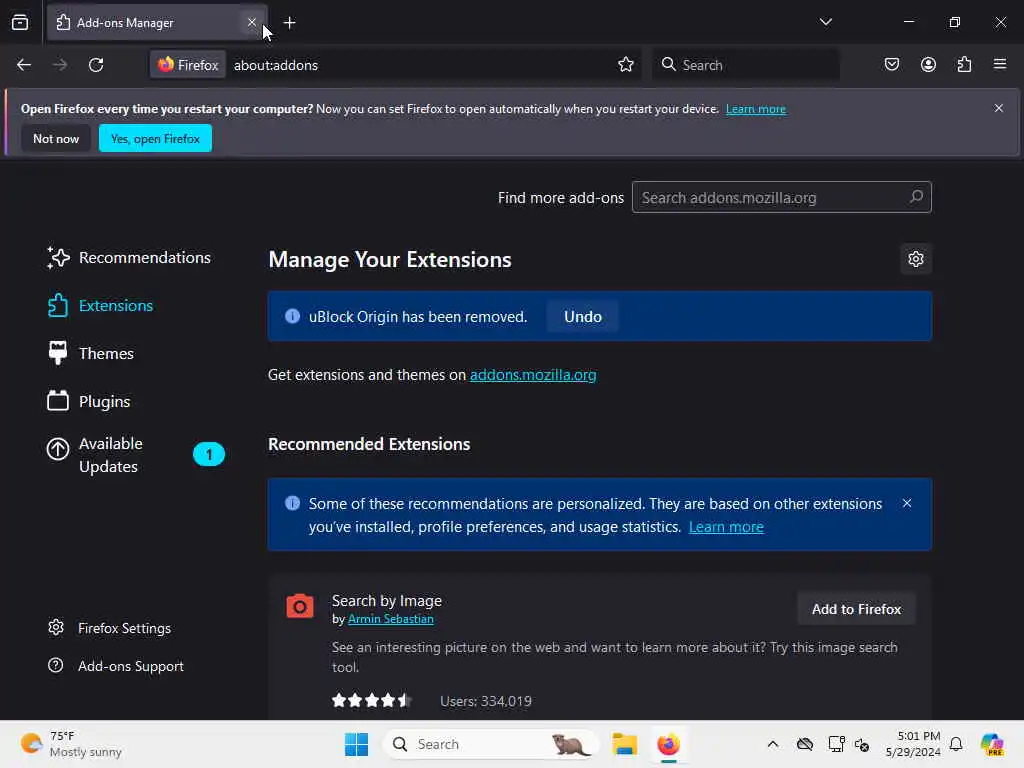Open the clock and date flyout
This screenshot has width=1024, height=768.
pos(913,744)
